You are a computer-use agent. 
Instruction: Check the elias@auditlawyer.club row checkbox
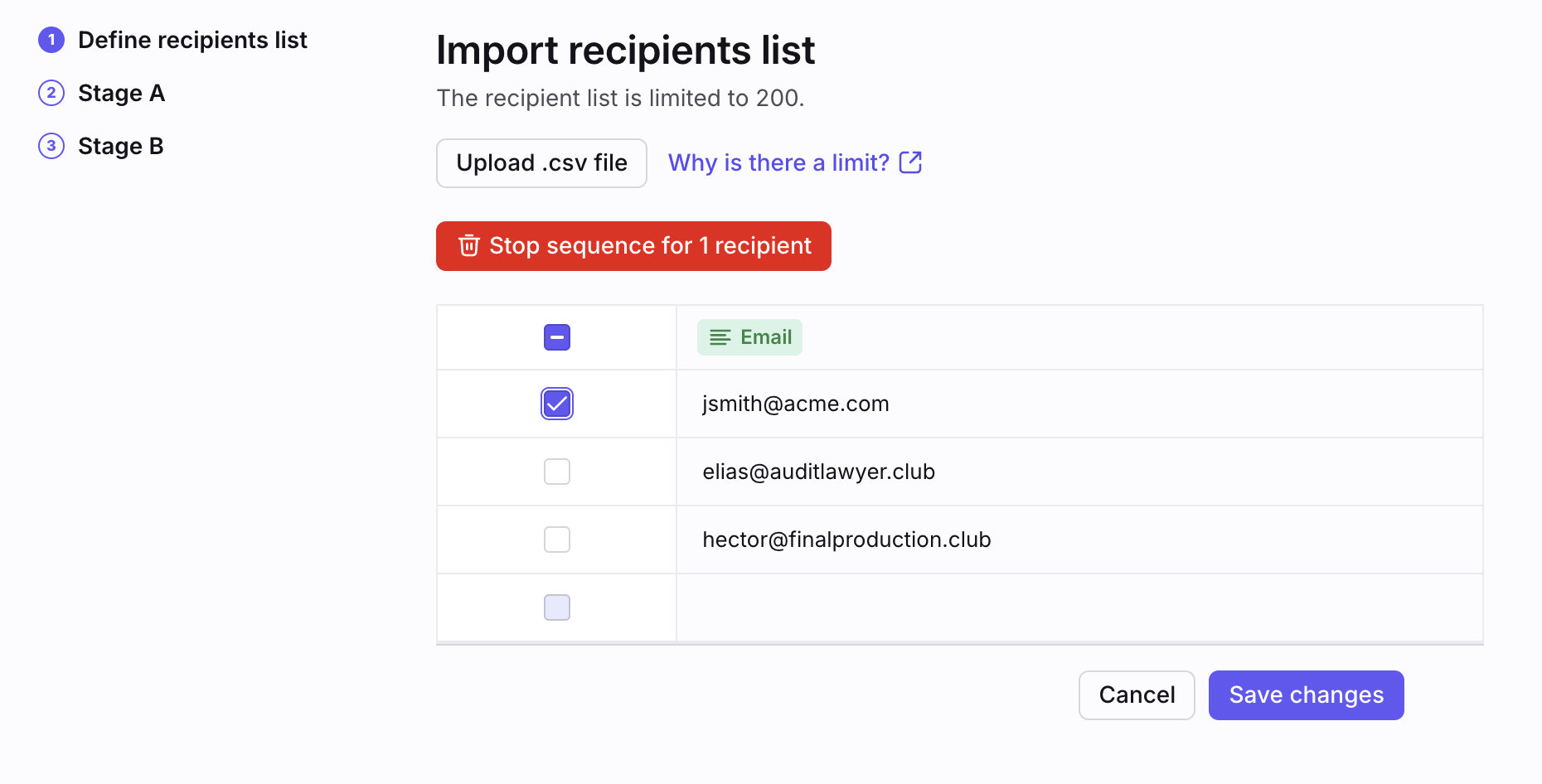coord(557,472)
